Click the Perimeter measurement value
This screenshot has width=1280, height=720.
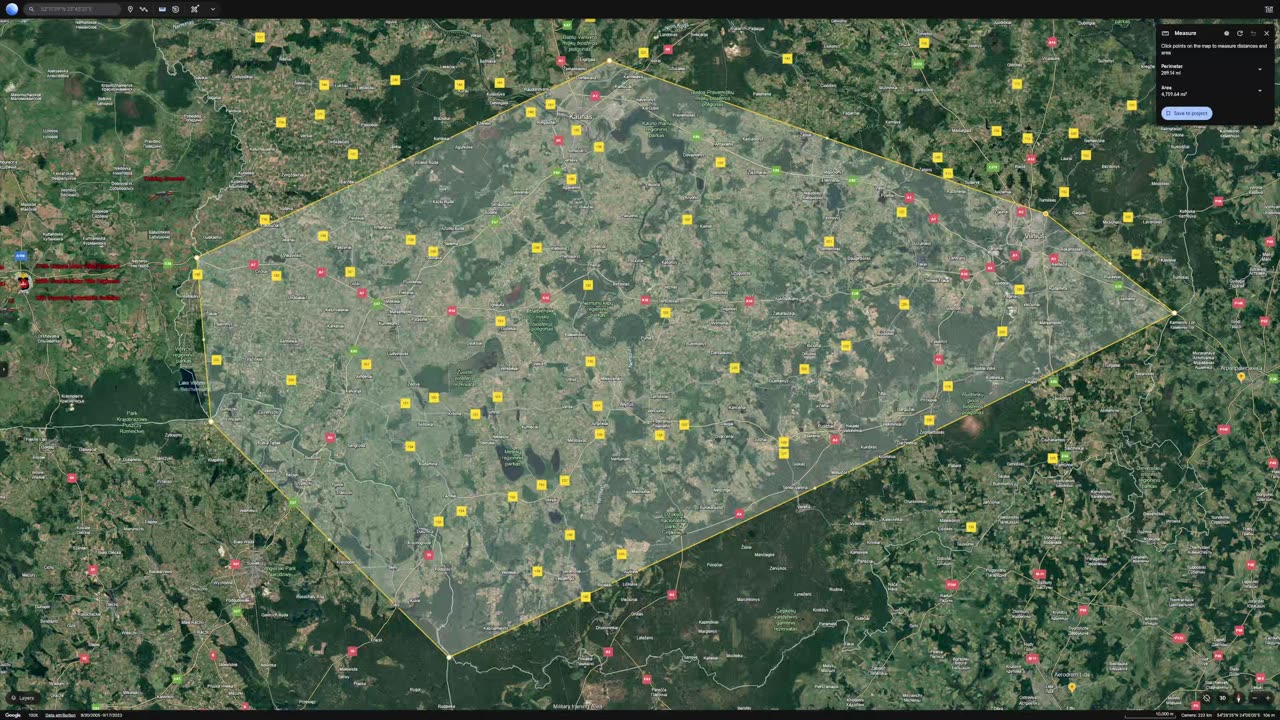coord(1171,73)
